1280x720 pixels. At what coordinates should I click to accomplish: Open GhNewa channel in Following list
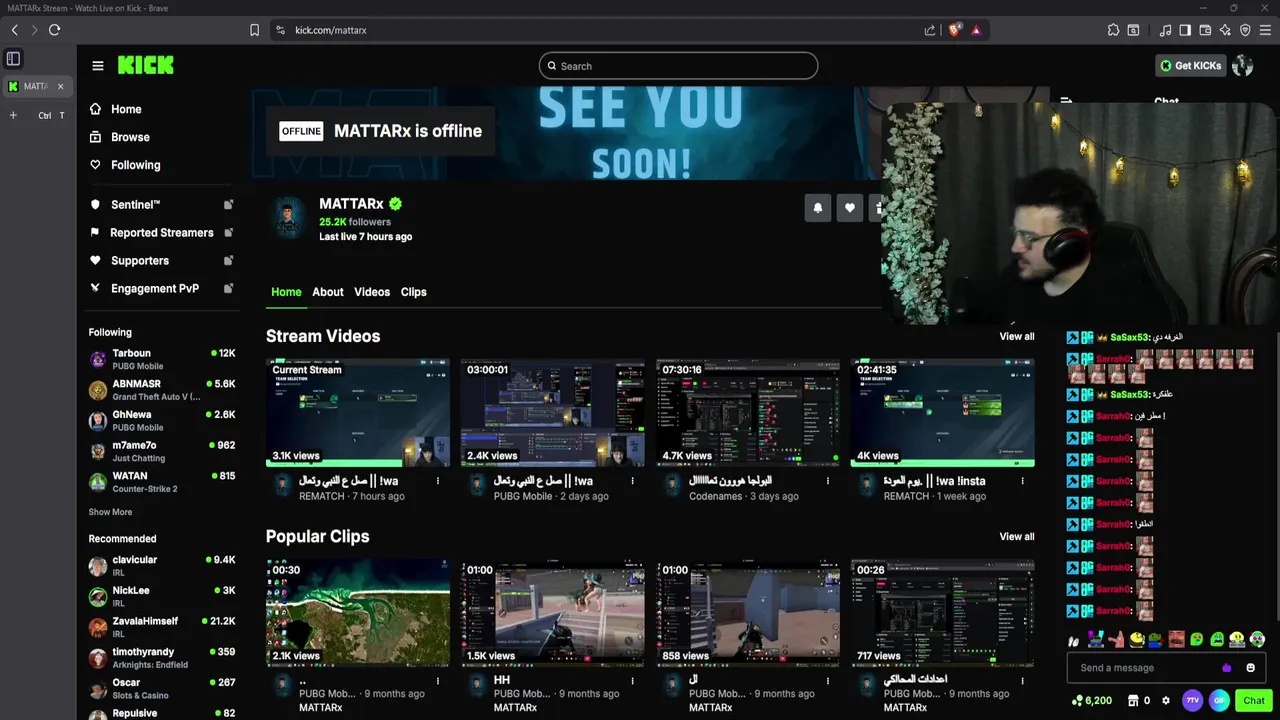(162, 420)
